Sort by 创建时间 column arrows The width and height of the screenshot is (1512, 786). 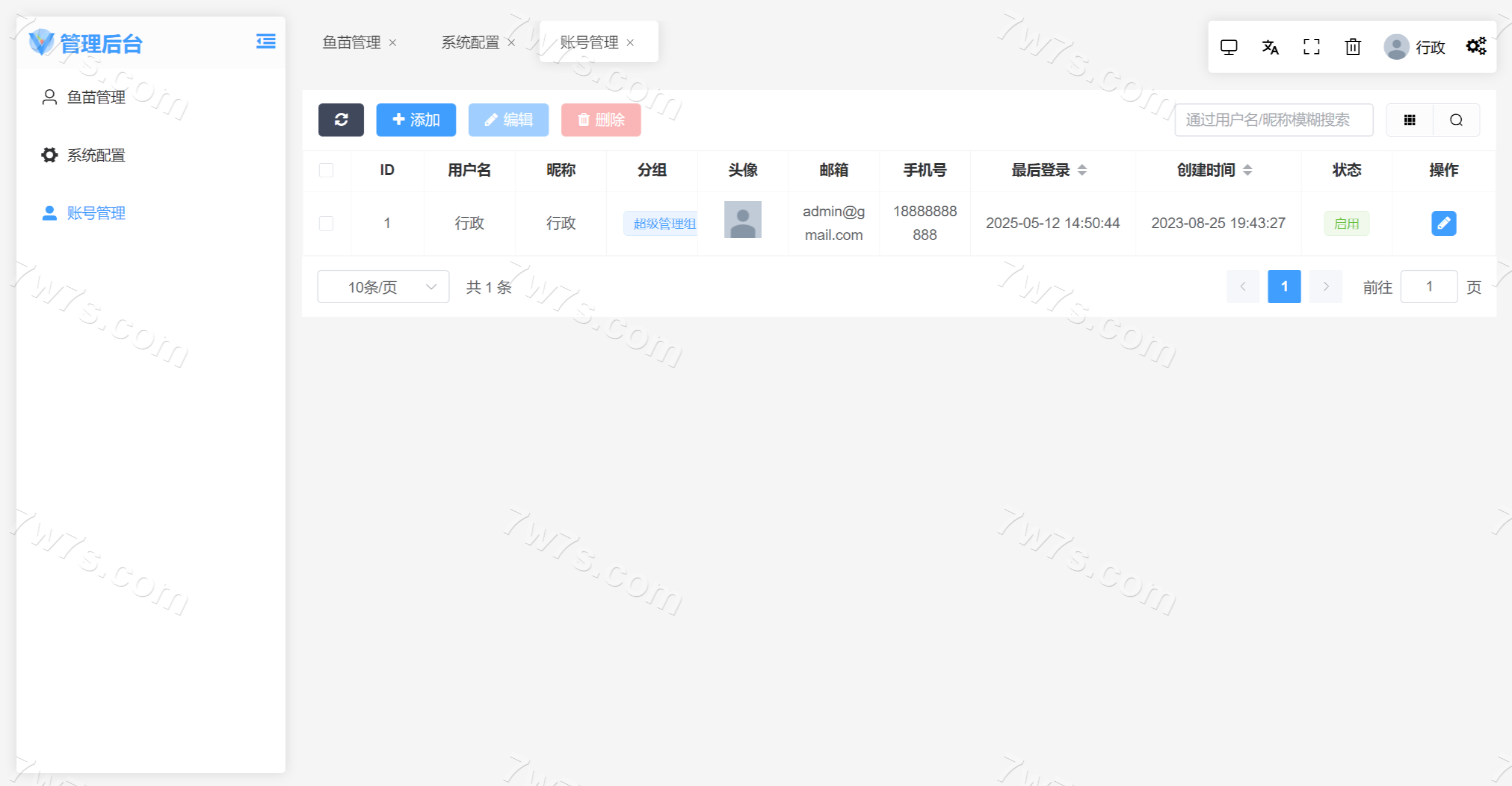[1247, 170]
